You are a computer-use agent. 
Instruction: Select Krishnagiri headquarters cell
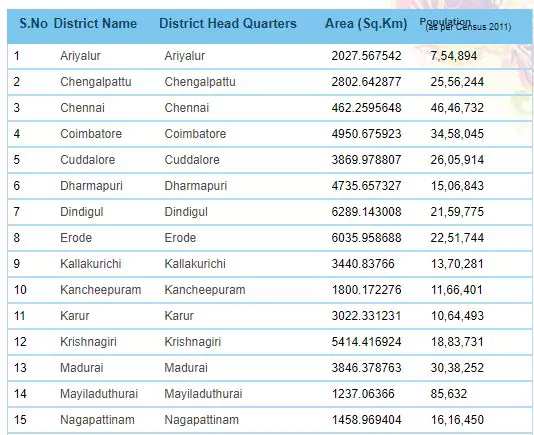(x=193, y=342)
